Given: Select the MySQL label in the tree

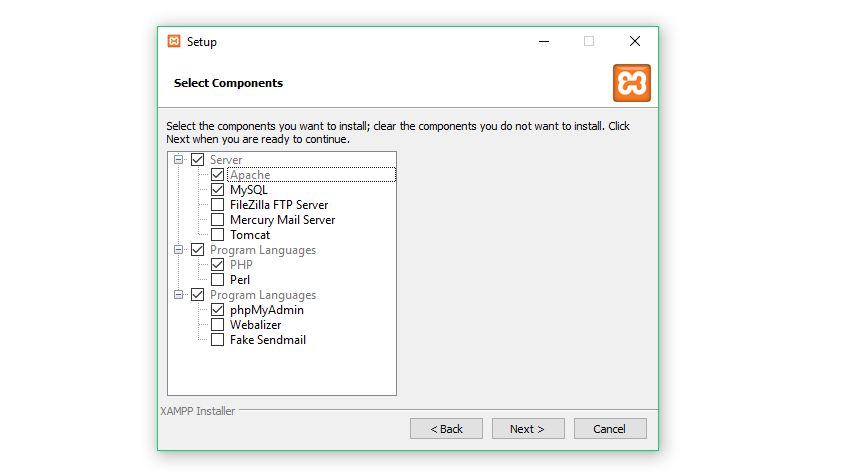Looking at the screenshot, I should click(249, 190).
